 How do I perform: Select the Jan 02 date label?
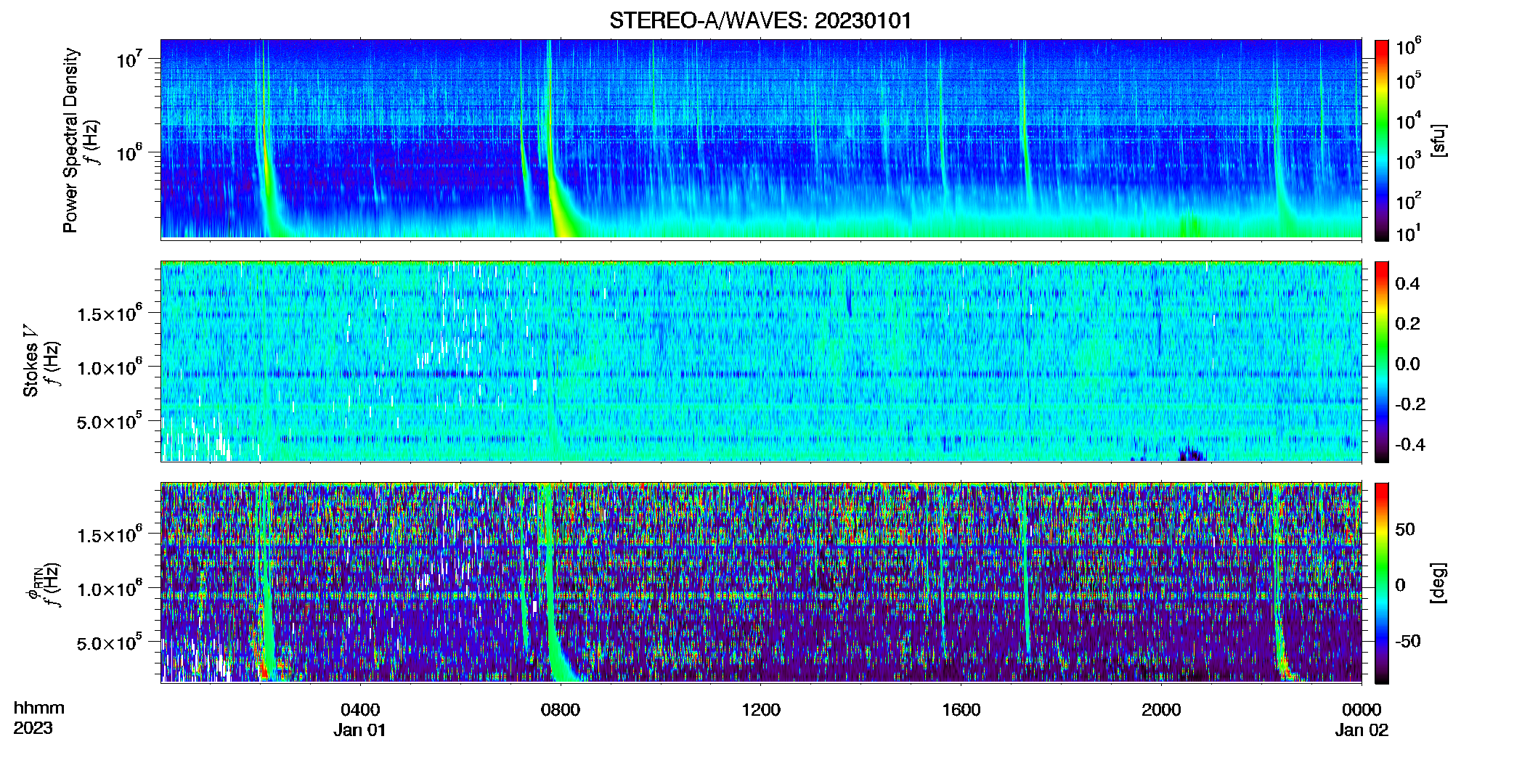pyautogui.click(x=1362, y=730)
